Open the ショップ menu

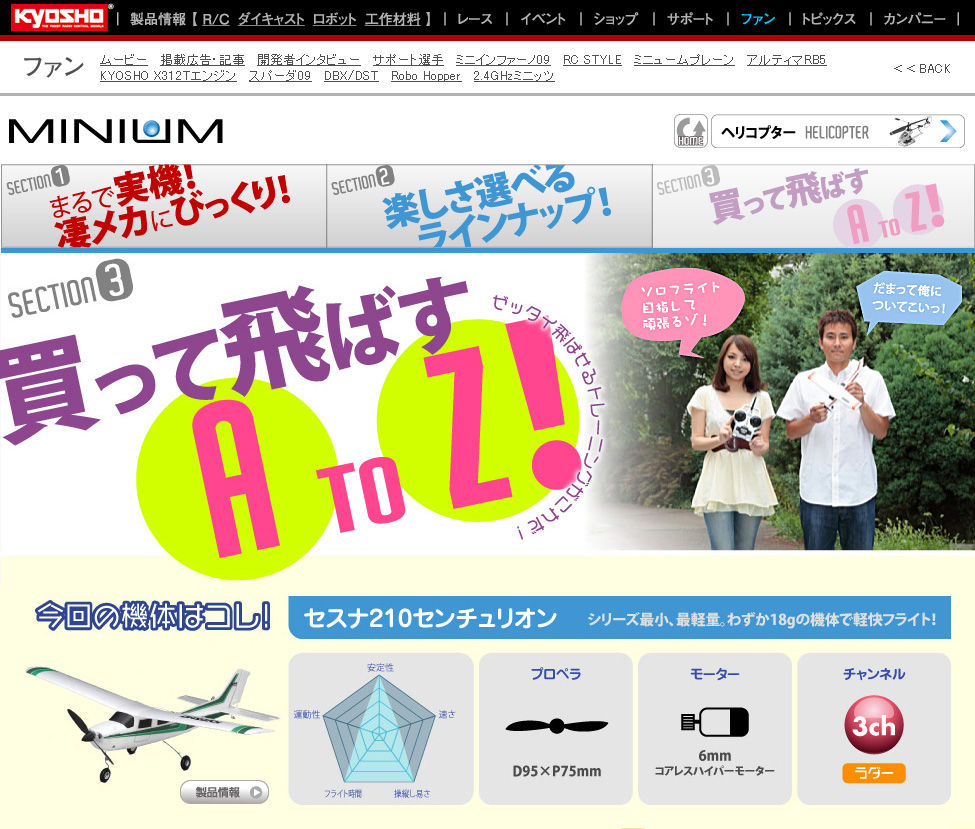(x=615, y=19)
